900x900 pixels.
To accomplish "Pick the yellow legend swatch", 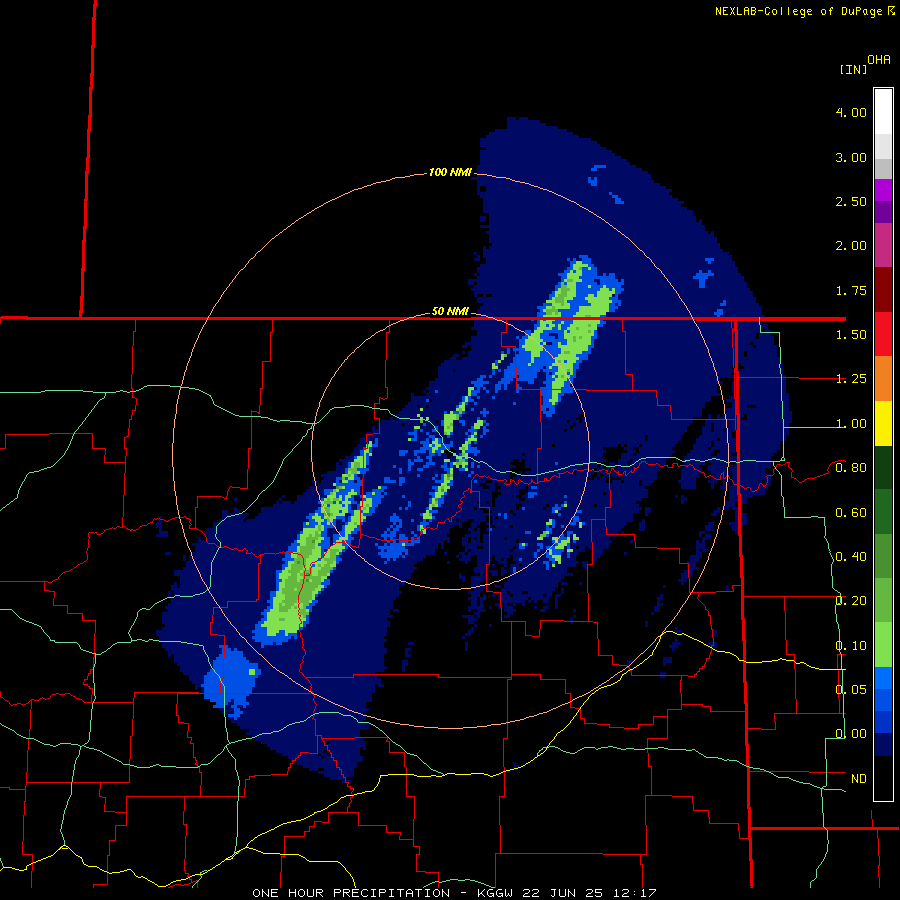I will pyautogui.click(x=883, y=424).
